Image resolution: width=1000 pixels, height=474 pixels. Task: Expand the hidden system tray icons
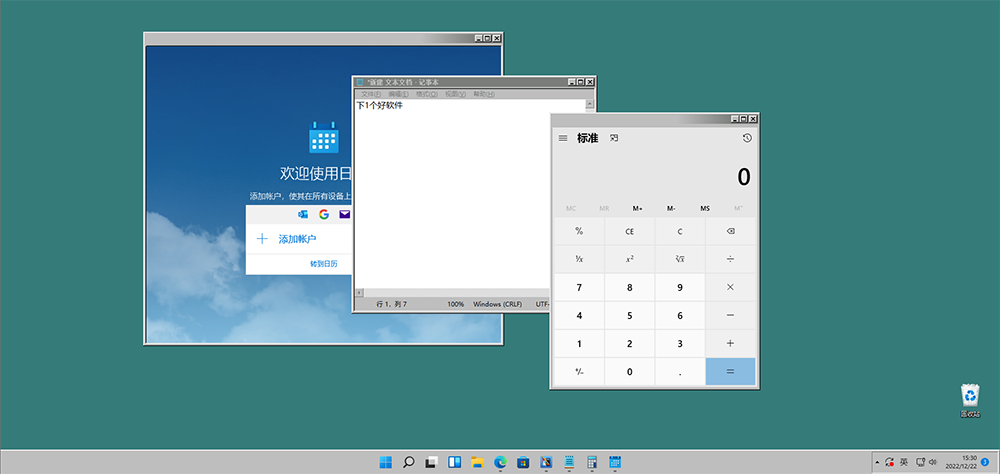tap(876, 462)
